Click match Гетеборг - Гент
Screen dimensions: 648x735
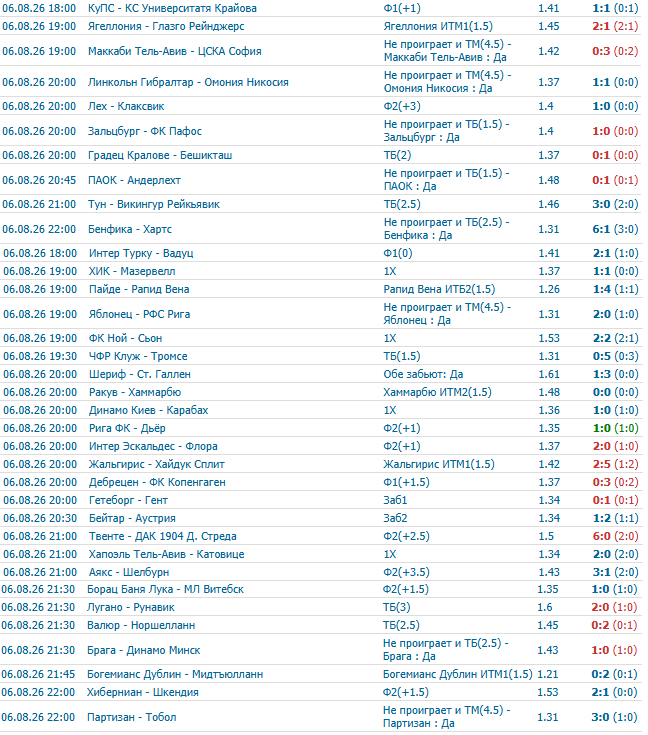point(128,501)
